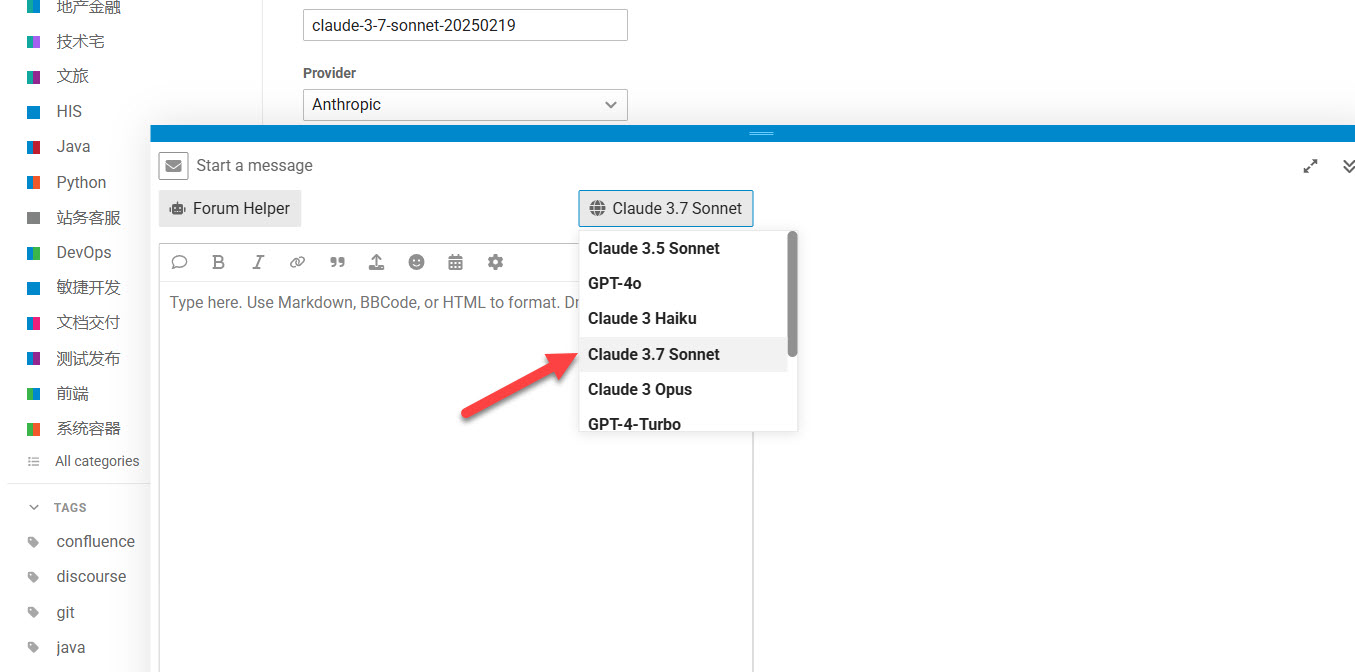The width and height of the screenshot is (1355, 672).
Task: Insert a date with the calendar icon
Action: (455, 262)
